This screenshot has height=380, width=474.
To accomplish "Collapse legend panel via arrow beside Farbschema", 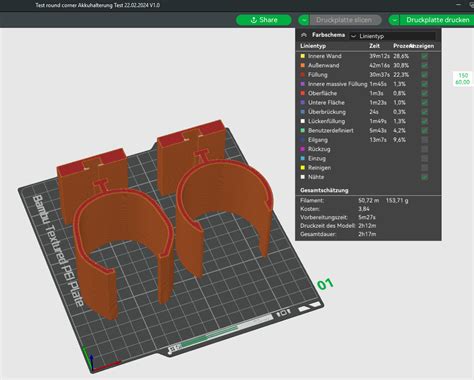I will point(304,35).
